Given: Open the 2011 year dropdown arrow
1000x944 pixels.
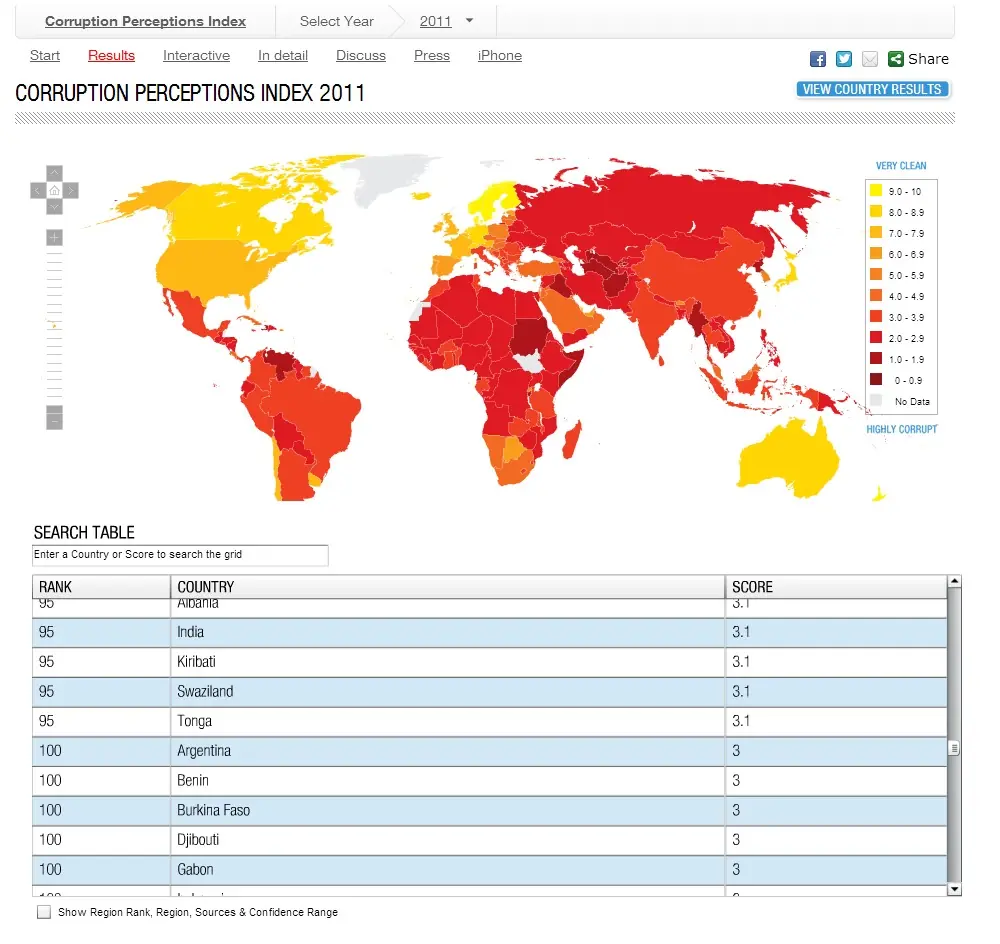Looking at the screenshot, I should tap(469, 20).
